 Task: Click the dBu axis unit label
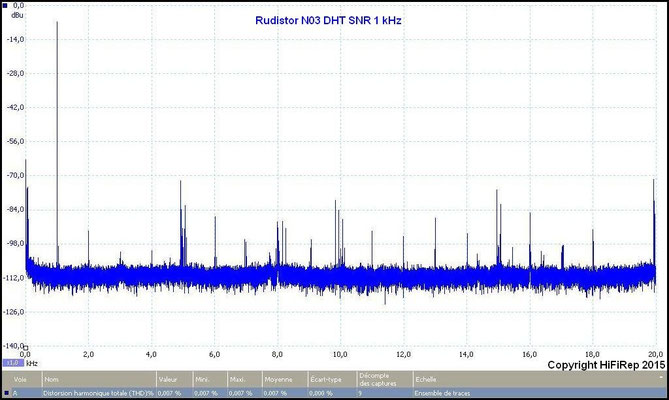pos(19,14)
